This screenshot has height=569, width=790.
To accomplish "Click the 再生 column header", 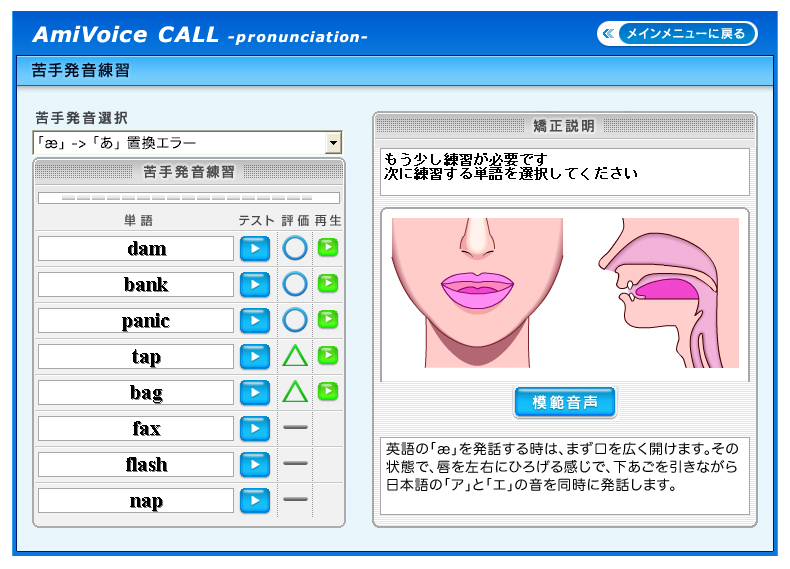I will click(x=328, y=220).
